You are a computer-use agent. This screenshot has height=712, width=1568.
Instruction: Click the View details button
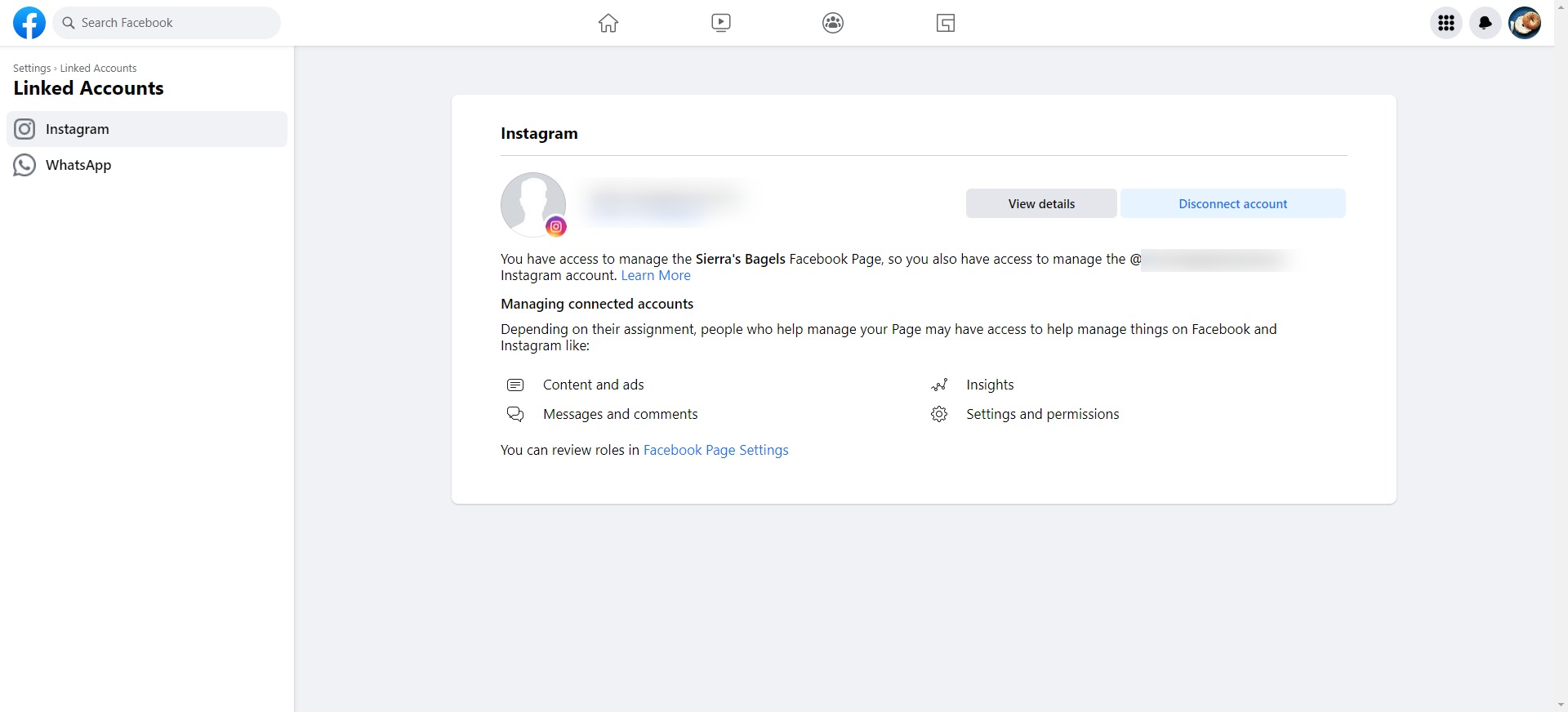(x=1041, y=204)
